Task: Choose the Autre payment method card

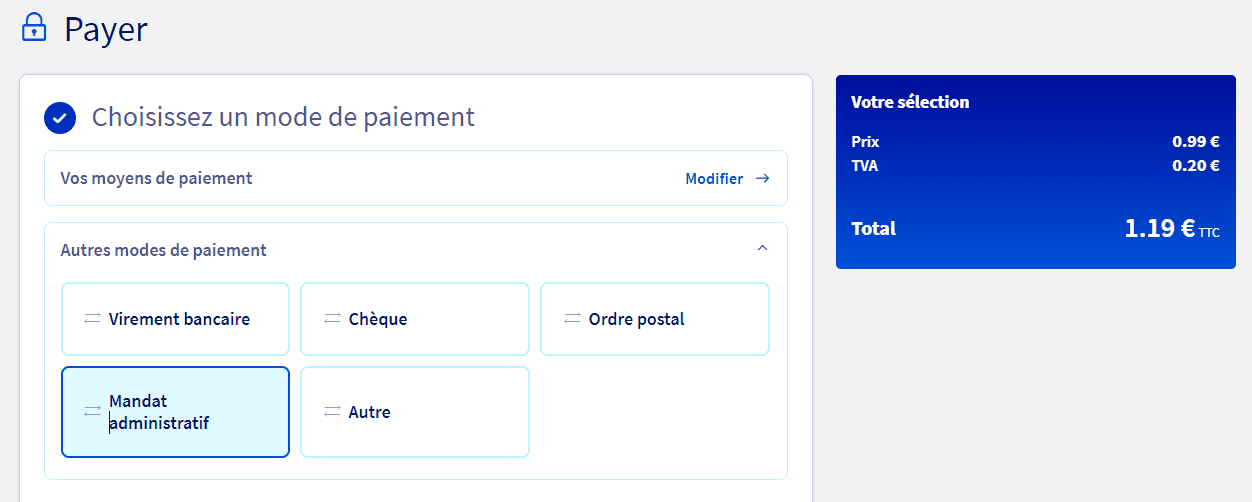Action: pyautogui.click(x=415, y=412)
